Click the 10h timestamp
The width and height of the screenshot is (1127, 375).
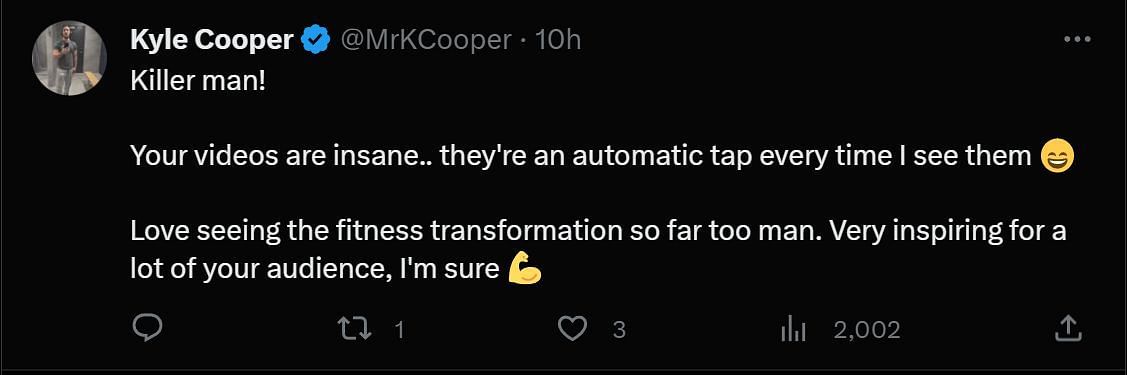click(x=558, y=40)
